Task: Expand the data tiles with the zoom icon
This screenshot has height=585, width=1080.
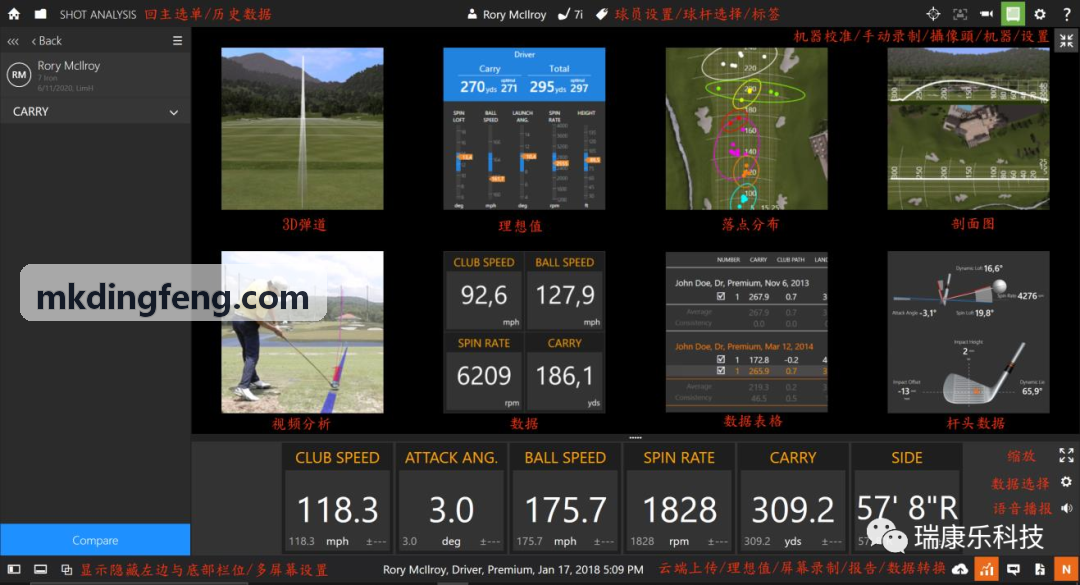Action: (x=1066, y=455)
